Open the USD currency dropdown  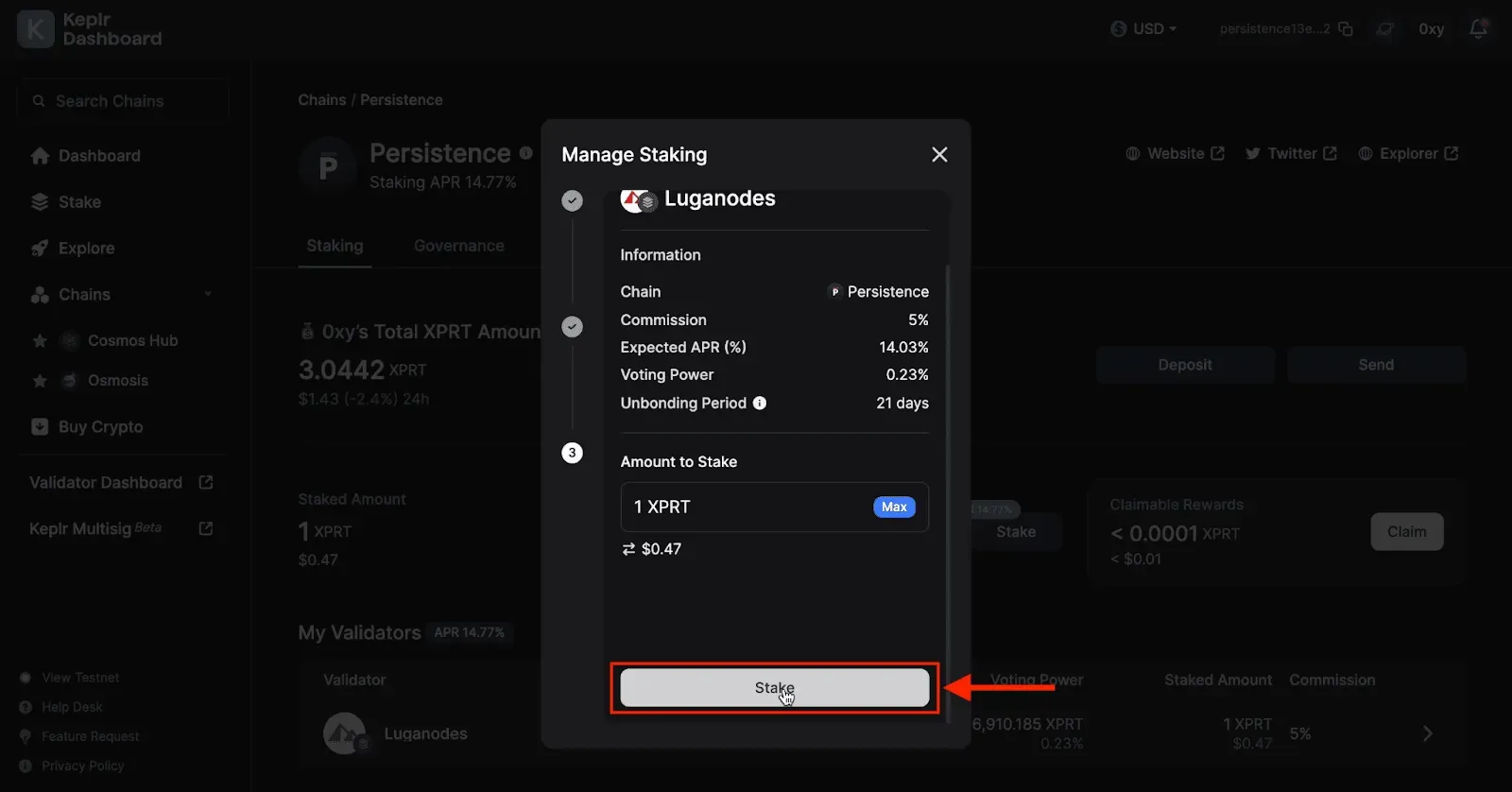click(1143, 29)
